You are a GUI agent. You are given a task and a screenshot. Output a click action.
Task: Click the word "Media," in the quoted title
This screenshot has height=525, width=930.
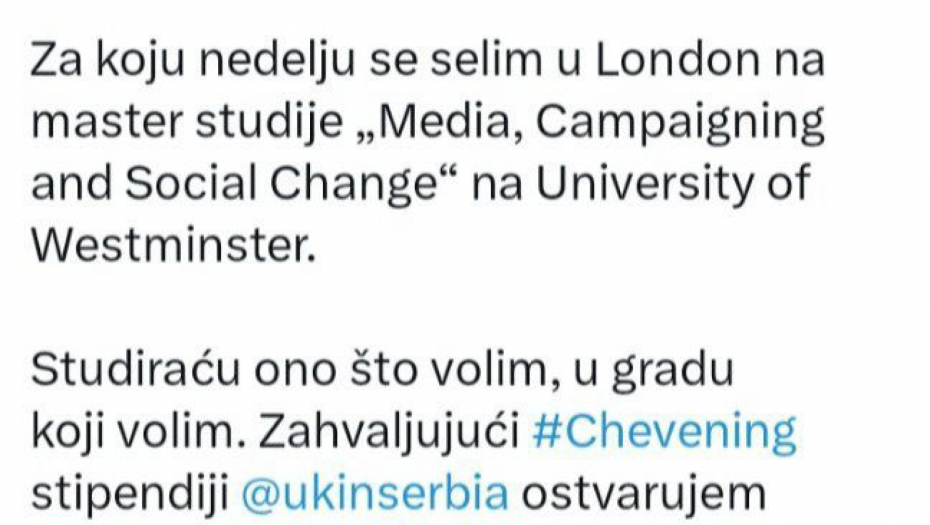point(459,126)
